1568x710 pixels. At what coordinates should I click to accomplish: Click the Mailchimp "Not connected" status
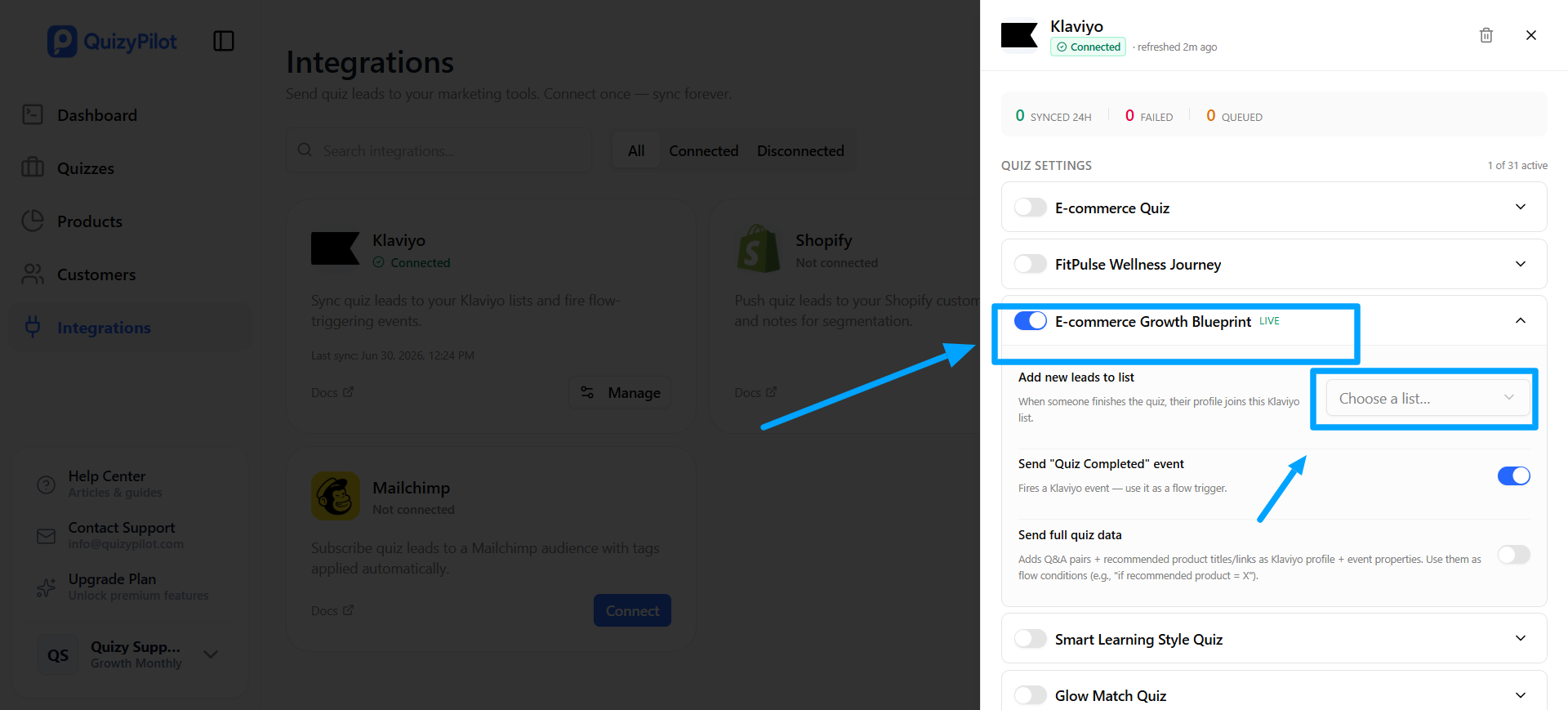tap(413, 510)
